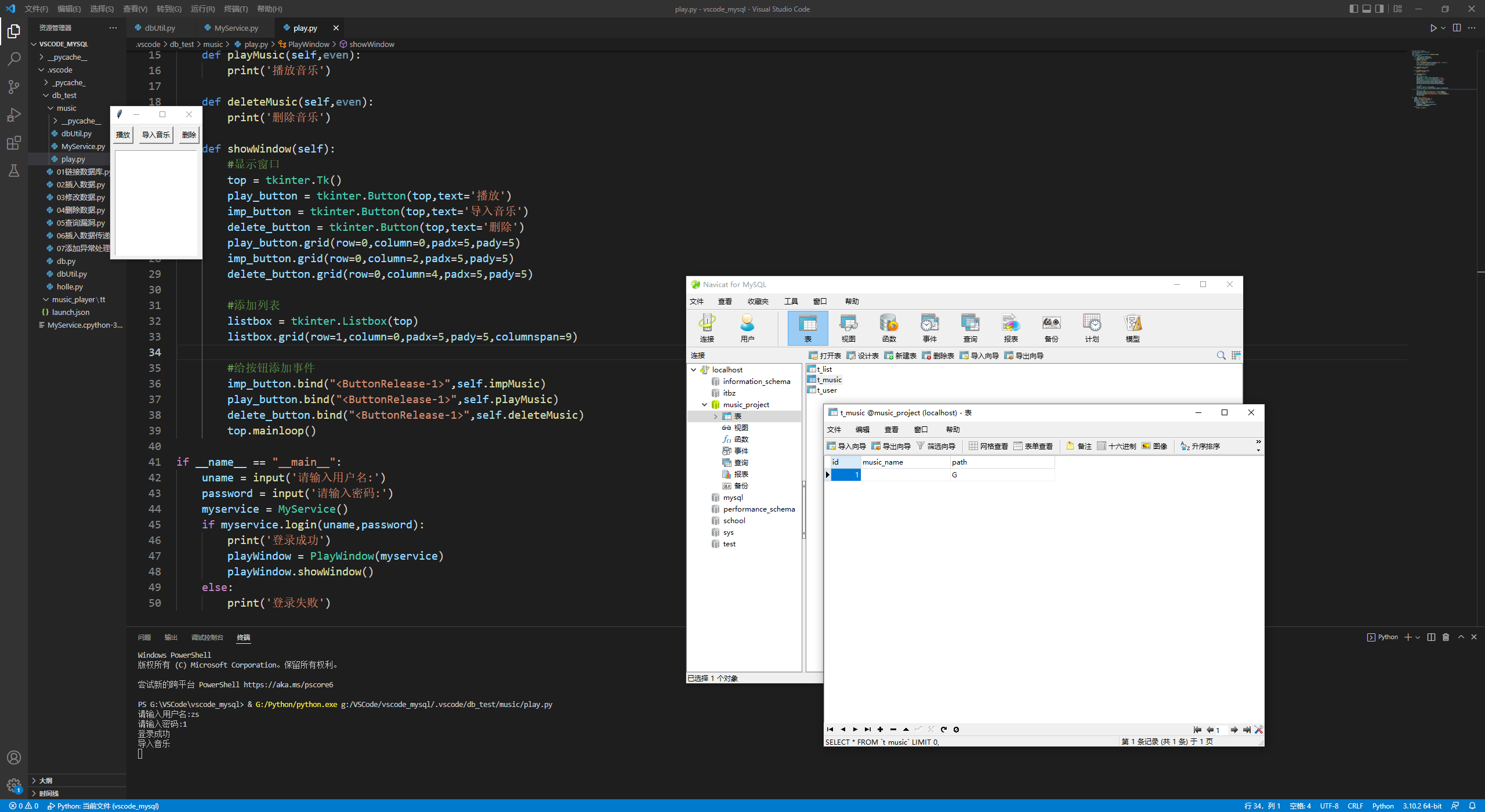Open the Accounts icon in activity bar

tap(14, 757)
